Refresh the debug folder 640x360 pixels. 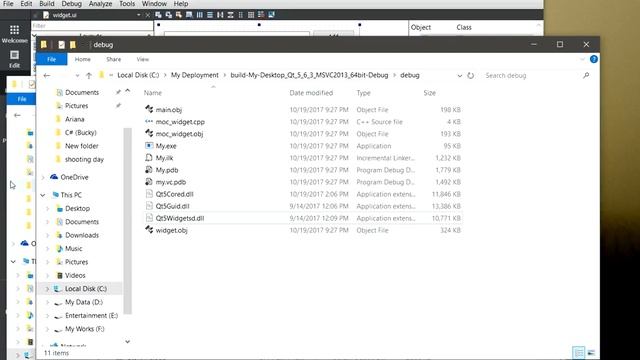[x=471, y=76]
